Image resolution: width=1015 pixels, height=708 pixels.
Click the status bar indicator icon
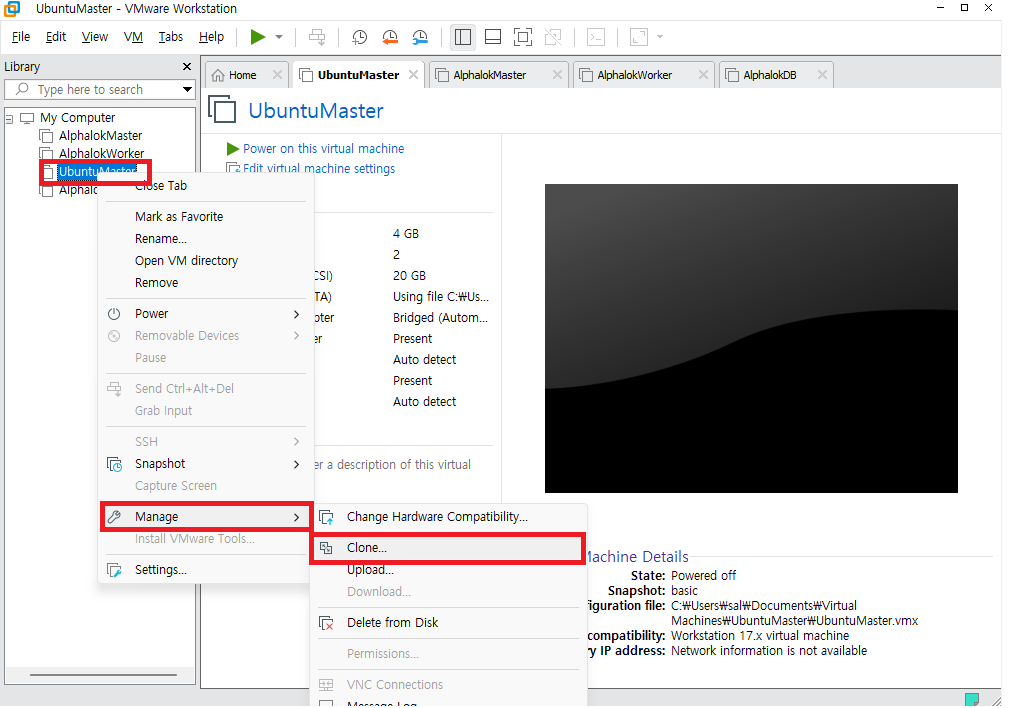(x=972, y=699)
